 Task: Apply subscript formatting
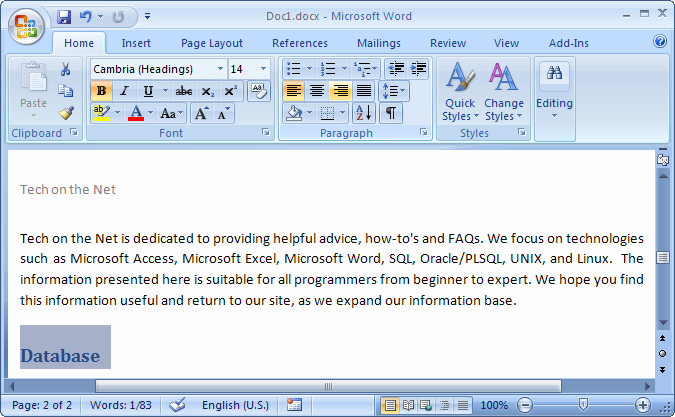[207, 91]
